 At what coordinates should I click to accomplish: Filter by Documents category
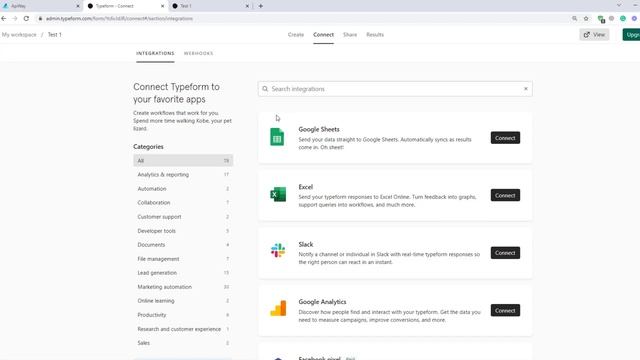point(183,245)
